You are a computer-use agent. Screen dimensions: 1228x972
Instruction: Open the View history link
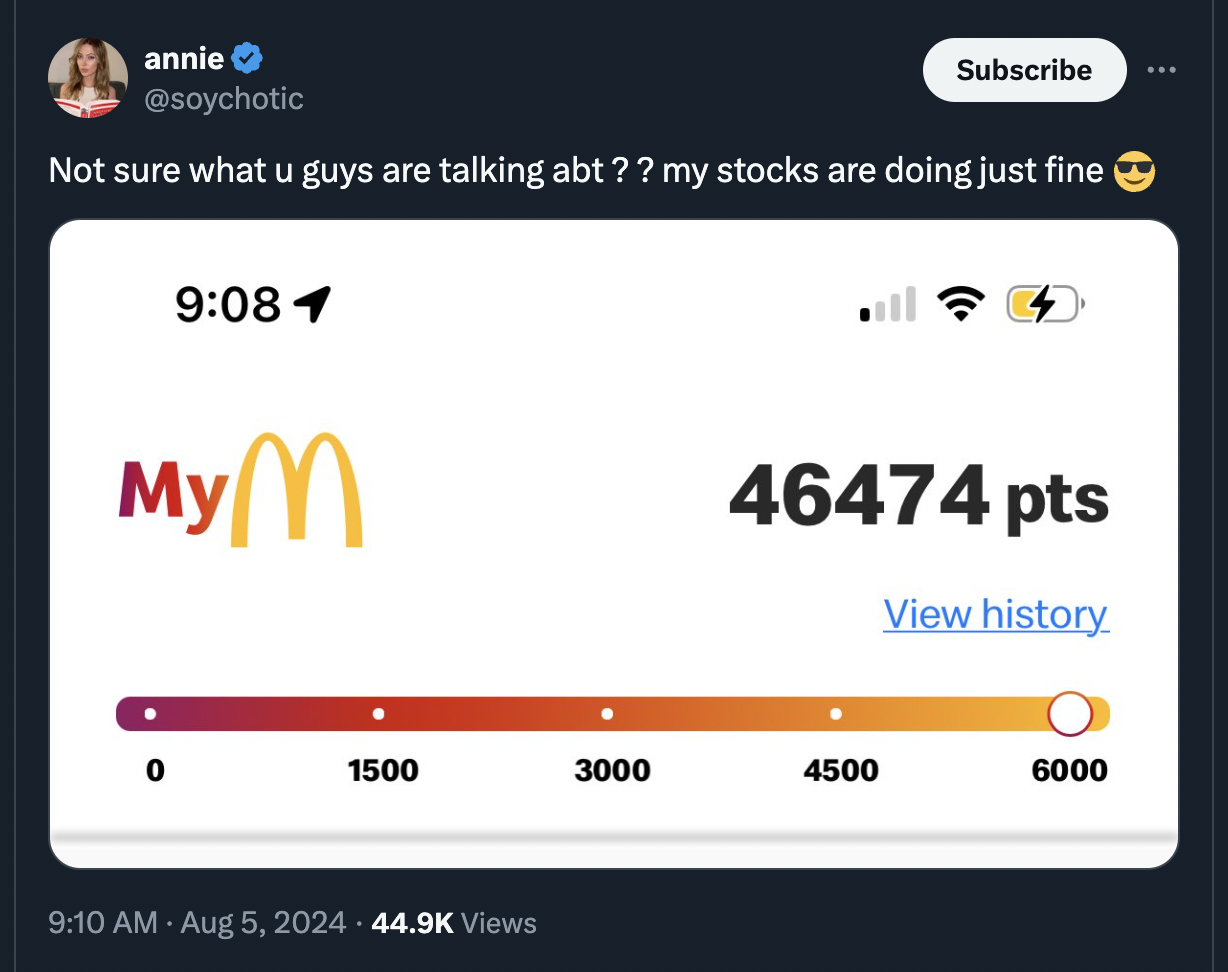point(995,614)
